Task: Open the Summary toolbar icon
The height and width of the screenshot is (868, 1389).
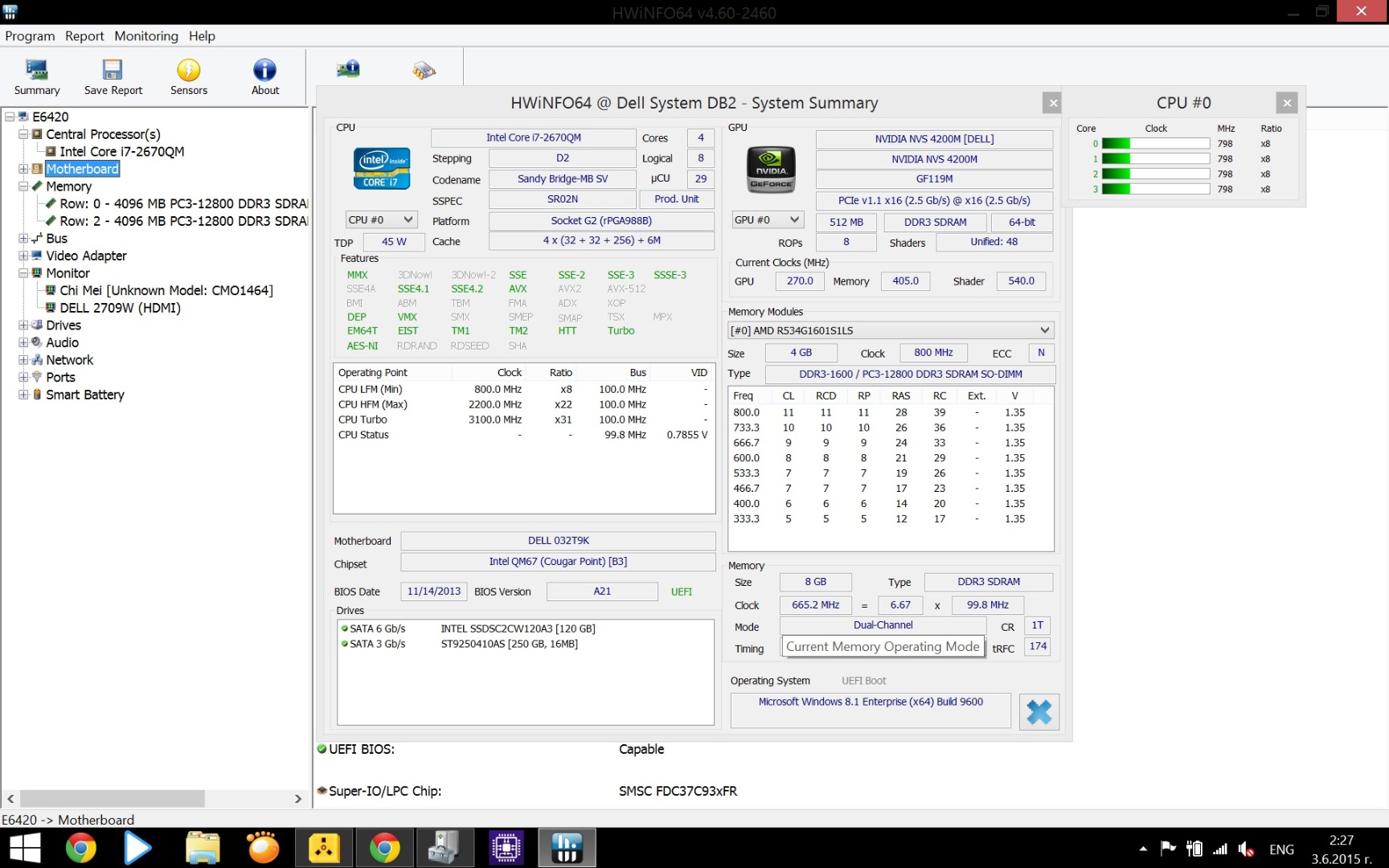Action: click(37, 71)
